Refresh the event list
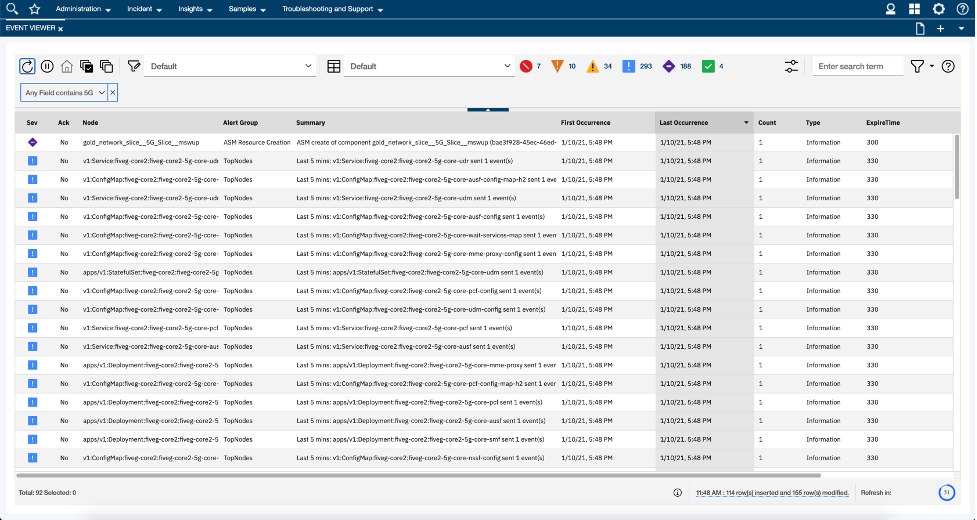The image size is (977, 520). click(x=27, y=66)
